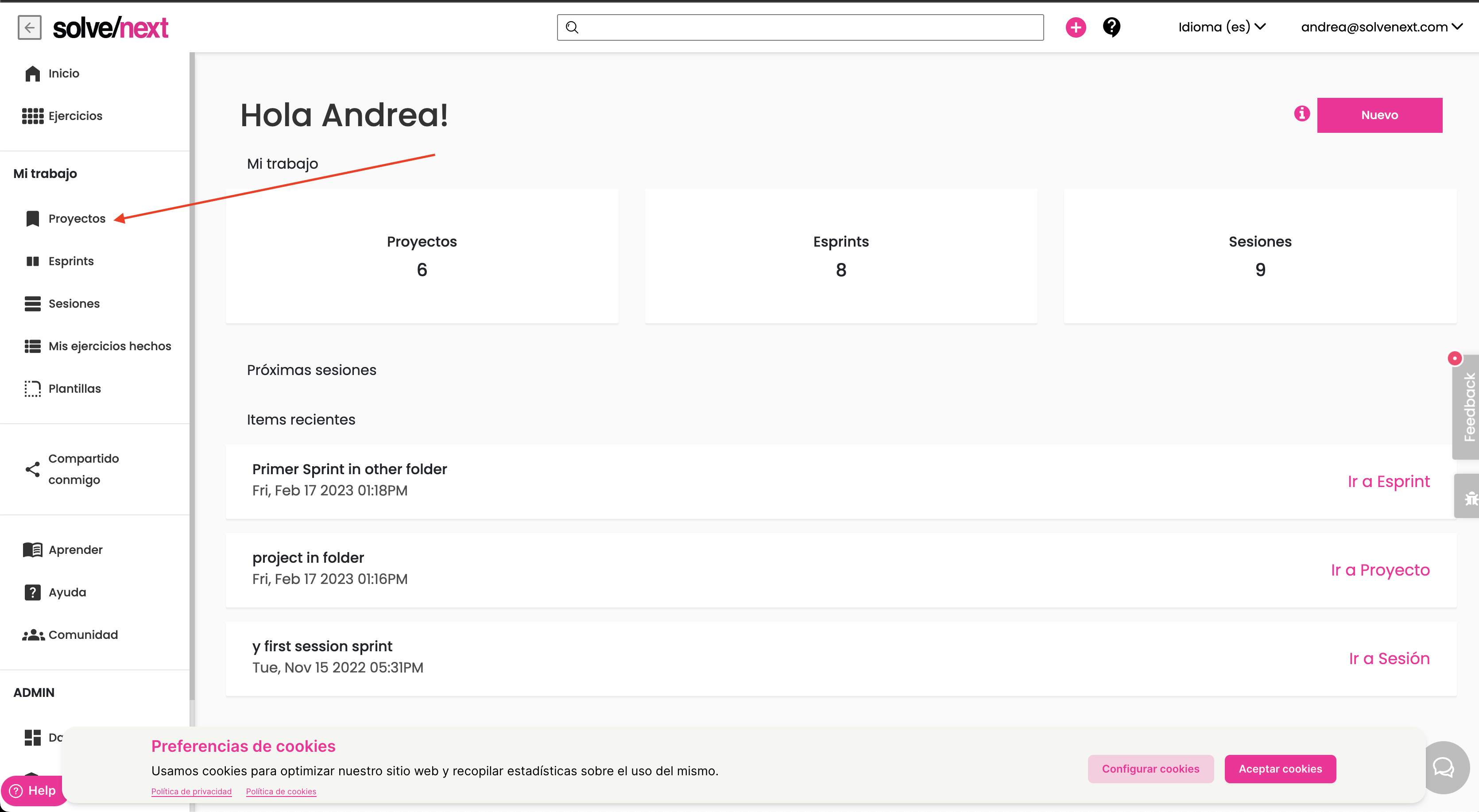Select Proyectos in the sidebar menu
The height and width of the screenshot is (812, 1479).
76,219
